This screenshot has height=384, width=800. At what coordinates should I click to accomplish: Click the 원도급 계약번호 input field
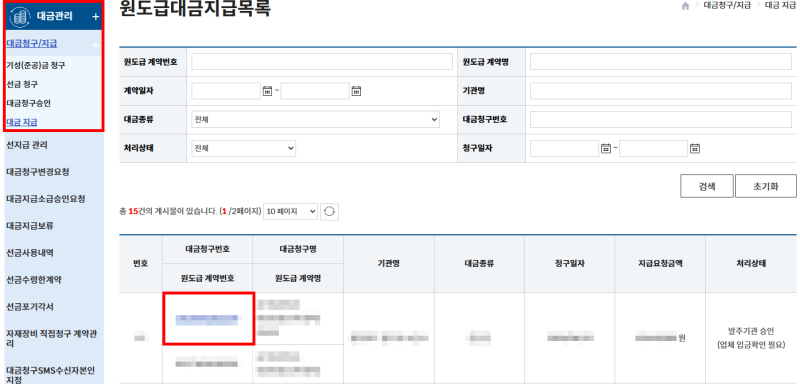coord(322,62)
